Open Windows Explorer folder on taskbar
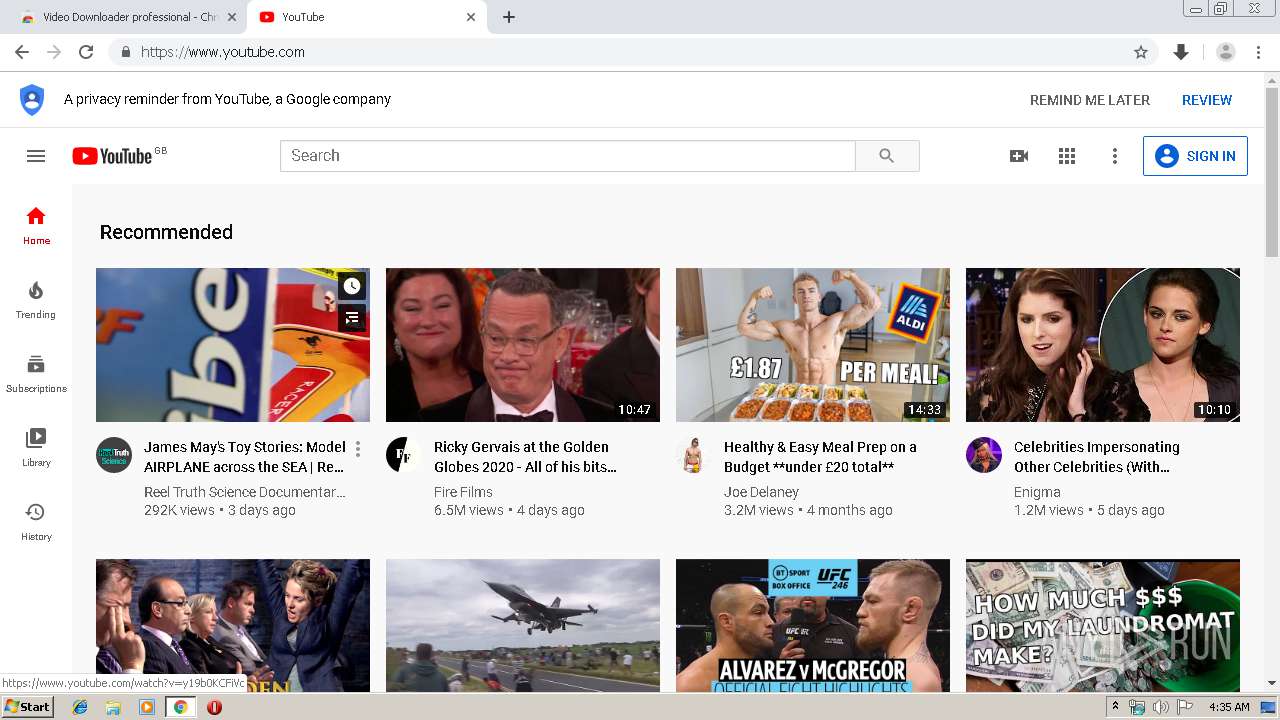Viewport: 1280px width, 720px height. (x=113, y=707)
